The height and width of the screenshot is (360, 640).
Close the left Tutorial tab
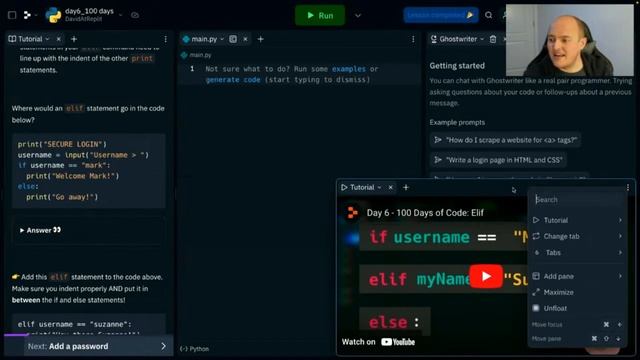[58, 39]
